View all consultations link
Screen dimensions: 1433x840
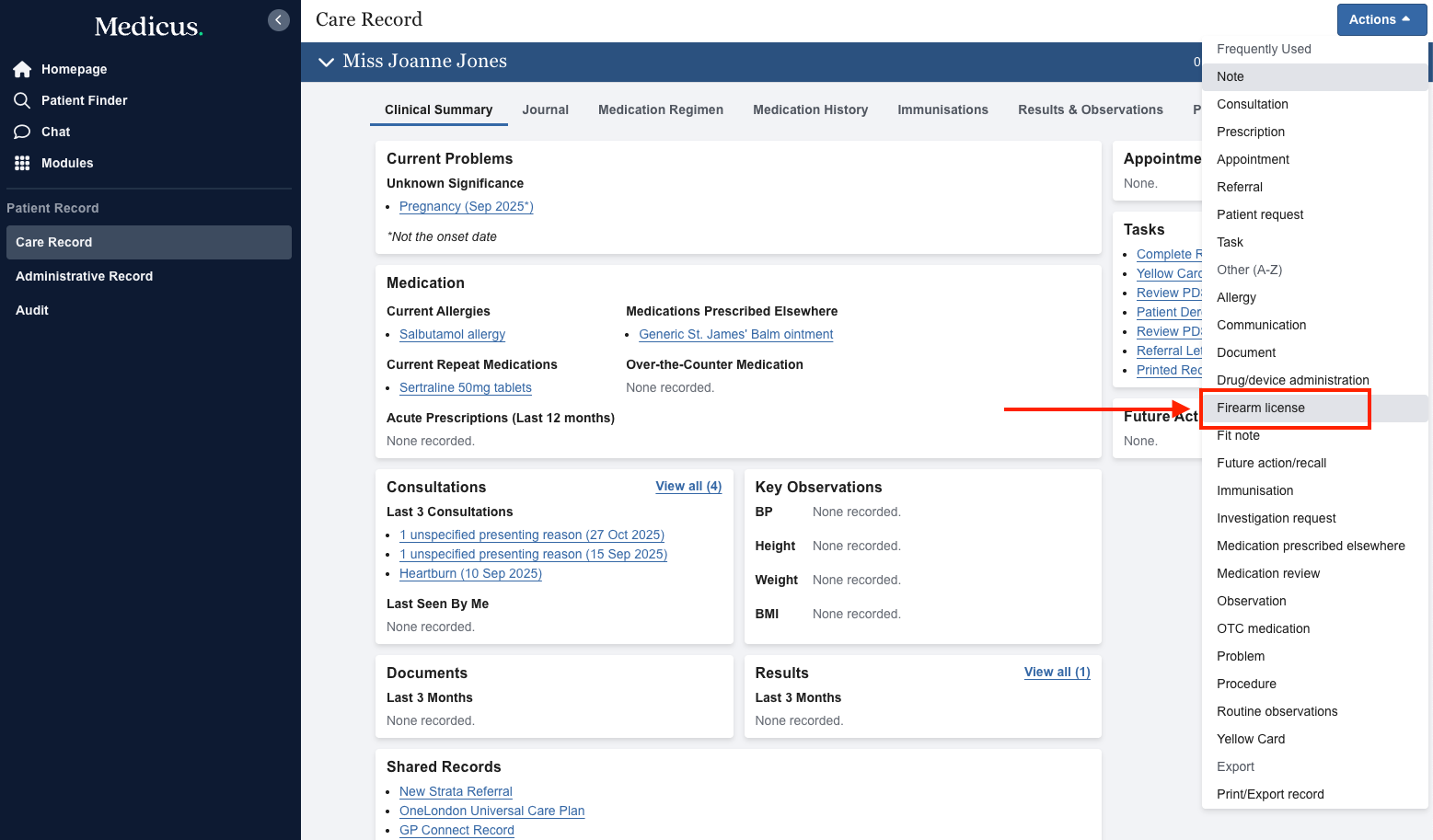pyautogui.click(x=688, y=486)
